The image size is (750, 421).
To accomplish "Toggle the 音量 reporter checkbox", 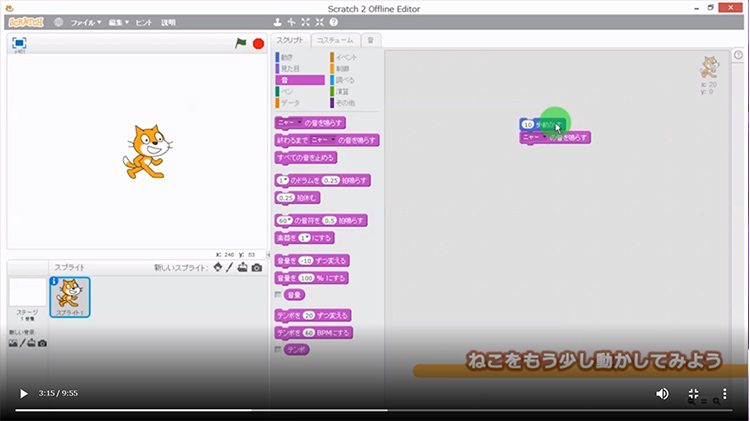I will click(x=278, y=295).
